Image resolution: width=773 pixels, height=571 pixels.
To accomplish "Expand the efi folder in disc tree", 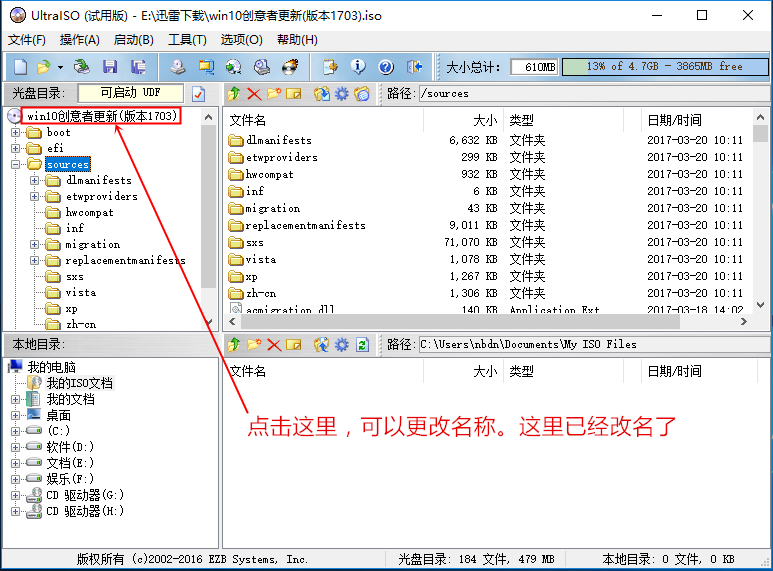I will coord(15,148).
